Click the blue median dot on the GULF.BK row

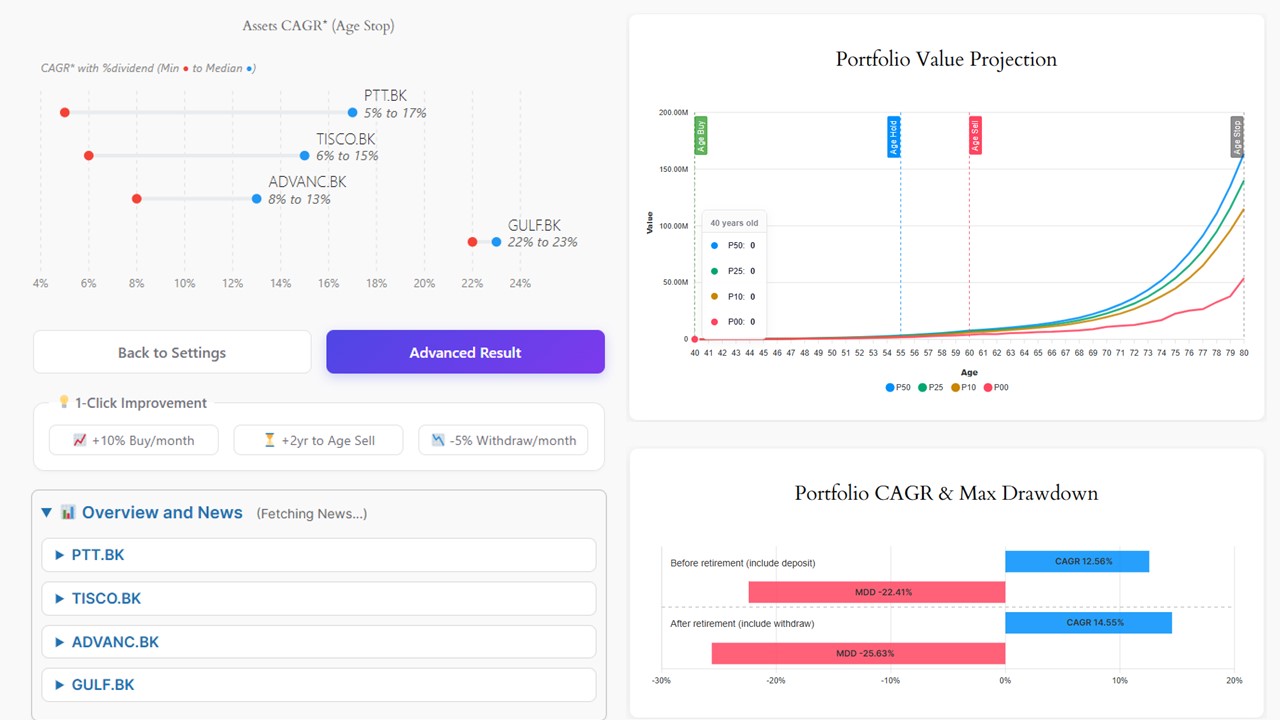496,241
